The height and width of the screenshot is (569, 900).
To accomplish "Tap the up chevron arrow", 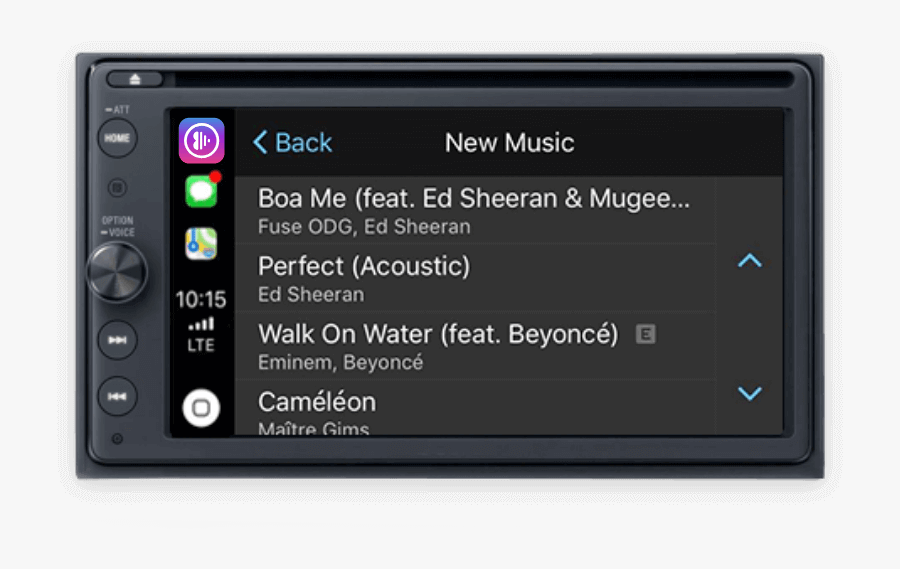I will point(750,261).
